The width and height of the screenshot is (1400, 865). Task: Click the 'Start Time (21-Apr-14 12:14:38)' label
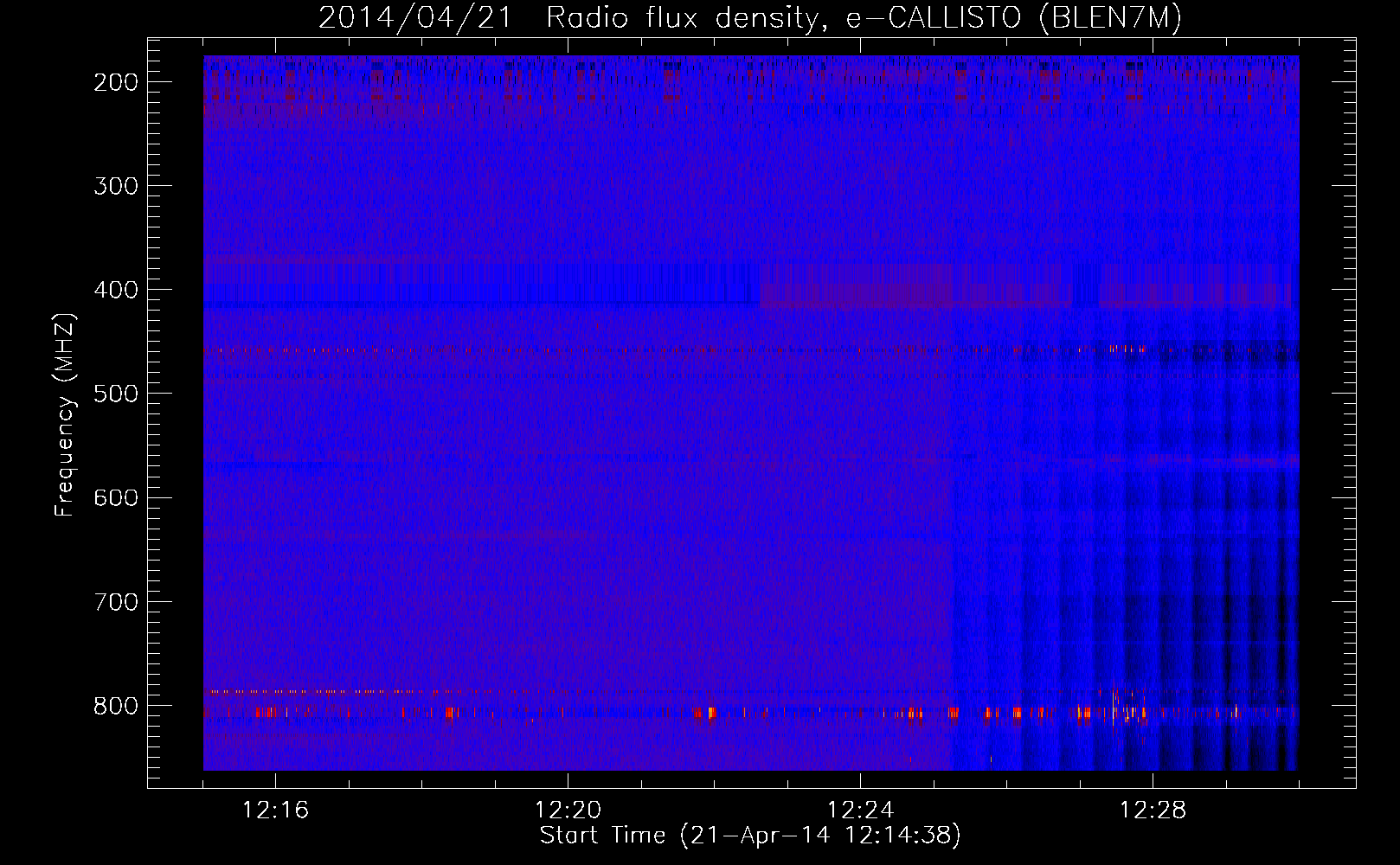pyautogui.click(x=750, y=836)
